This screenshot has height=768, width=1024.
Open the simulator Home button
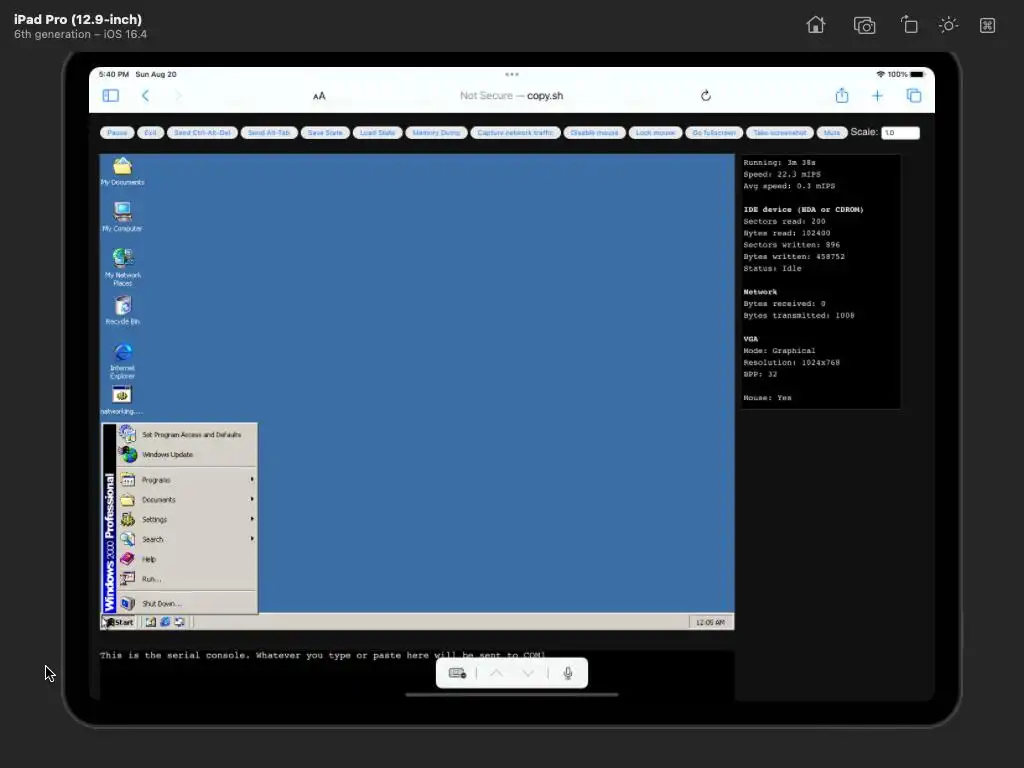click(816, 25)
